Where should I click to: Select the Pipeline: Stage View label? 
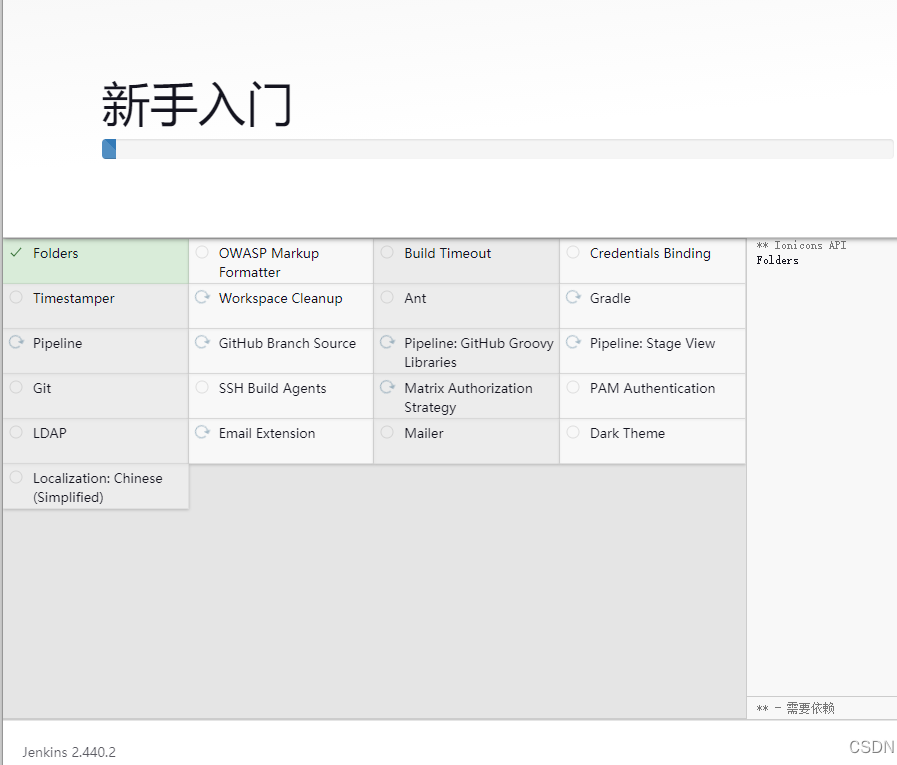pyautogui.click(x=653, y=343)
